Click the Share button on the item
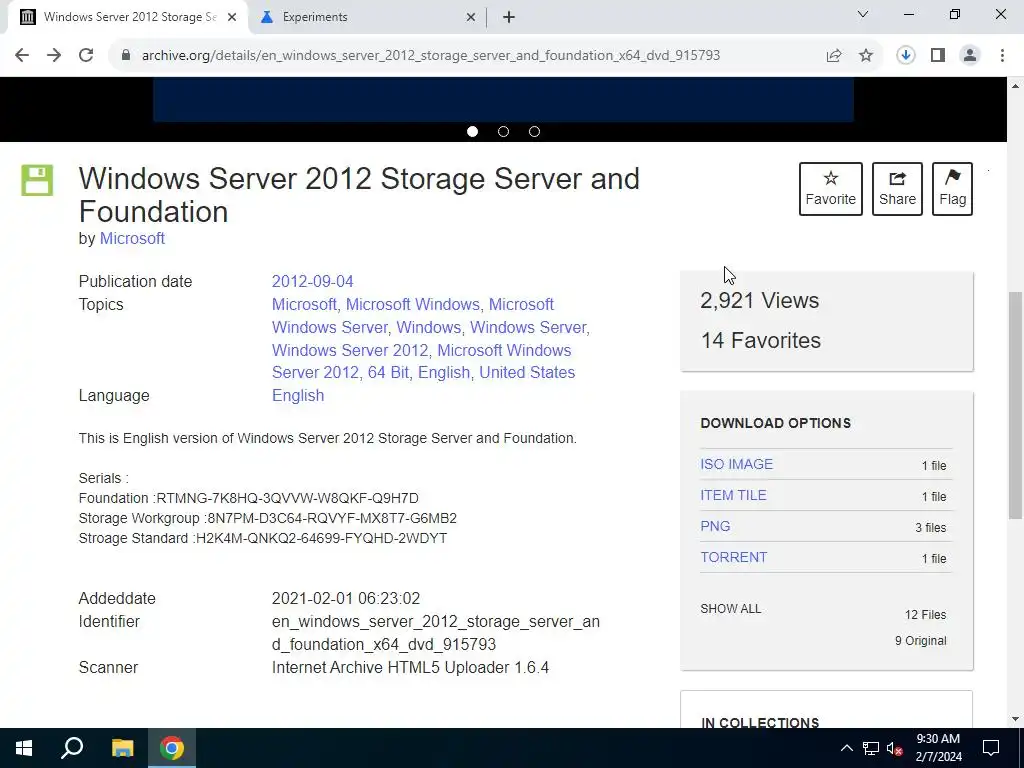 coord(897,189)
